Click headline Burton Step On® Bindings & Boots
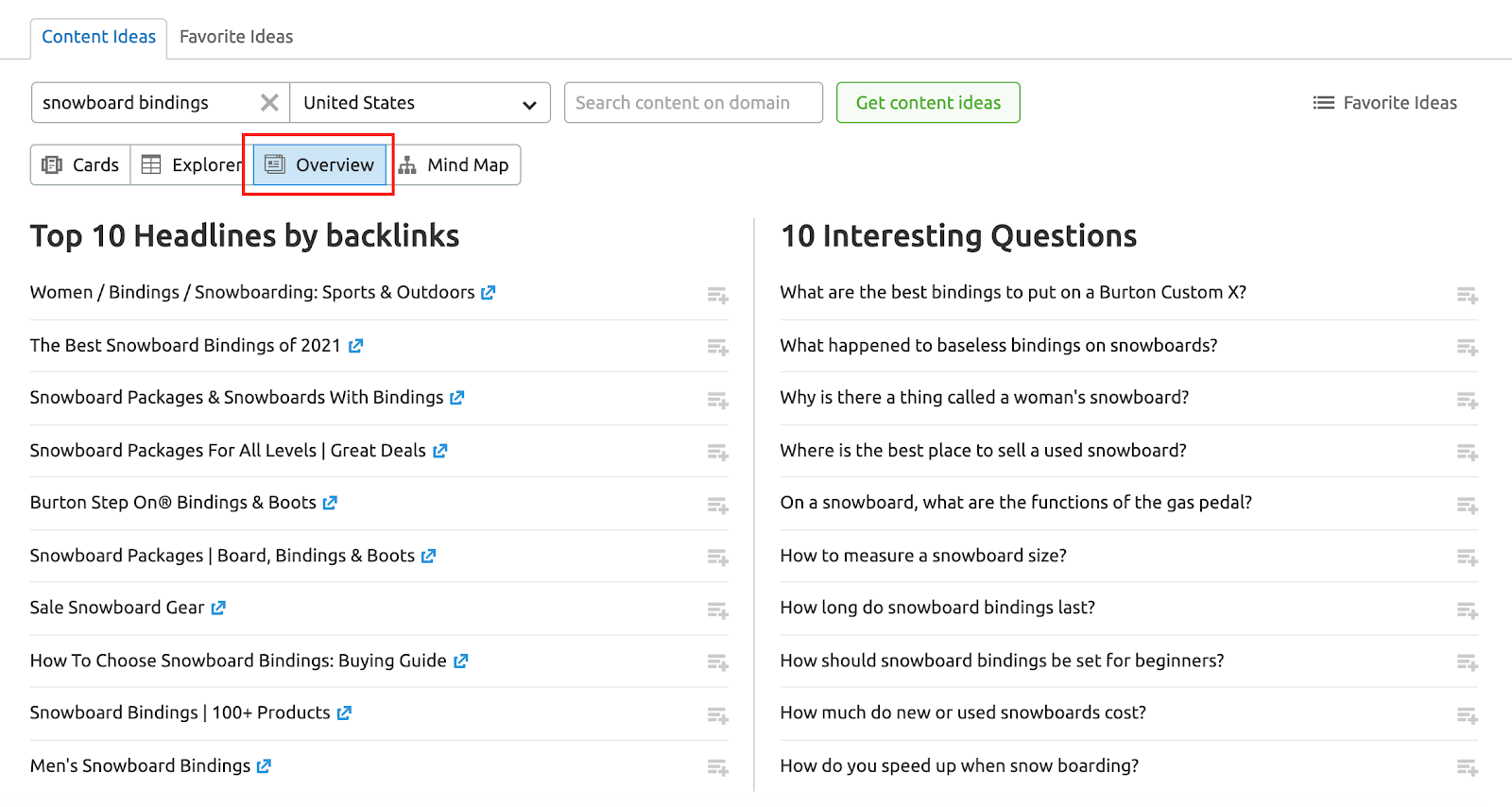 (173, 503)
